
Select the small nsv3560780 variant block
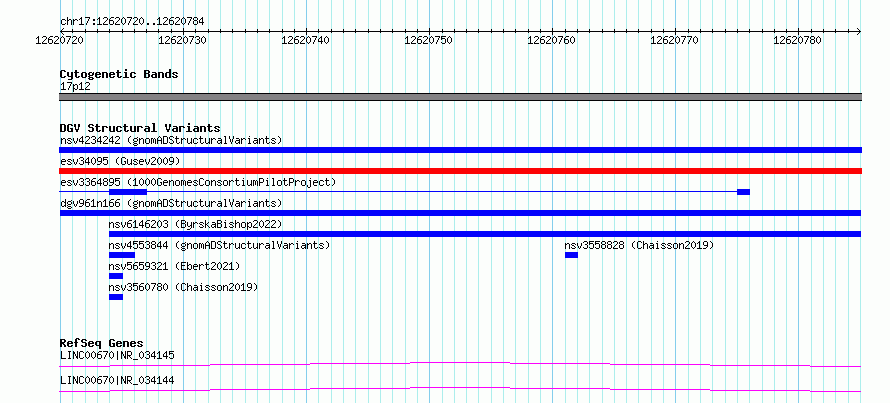pyautogui.click(x=116, y=297)
